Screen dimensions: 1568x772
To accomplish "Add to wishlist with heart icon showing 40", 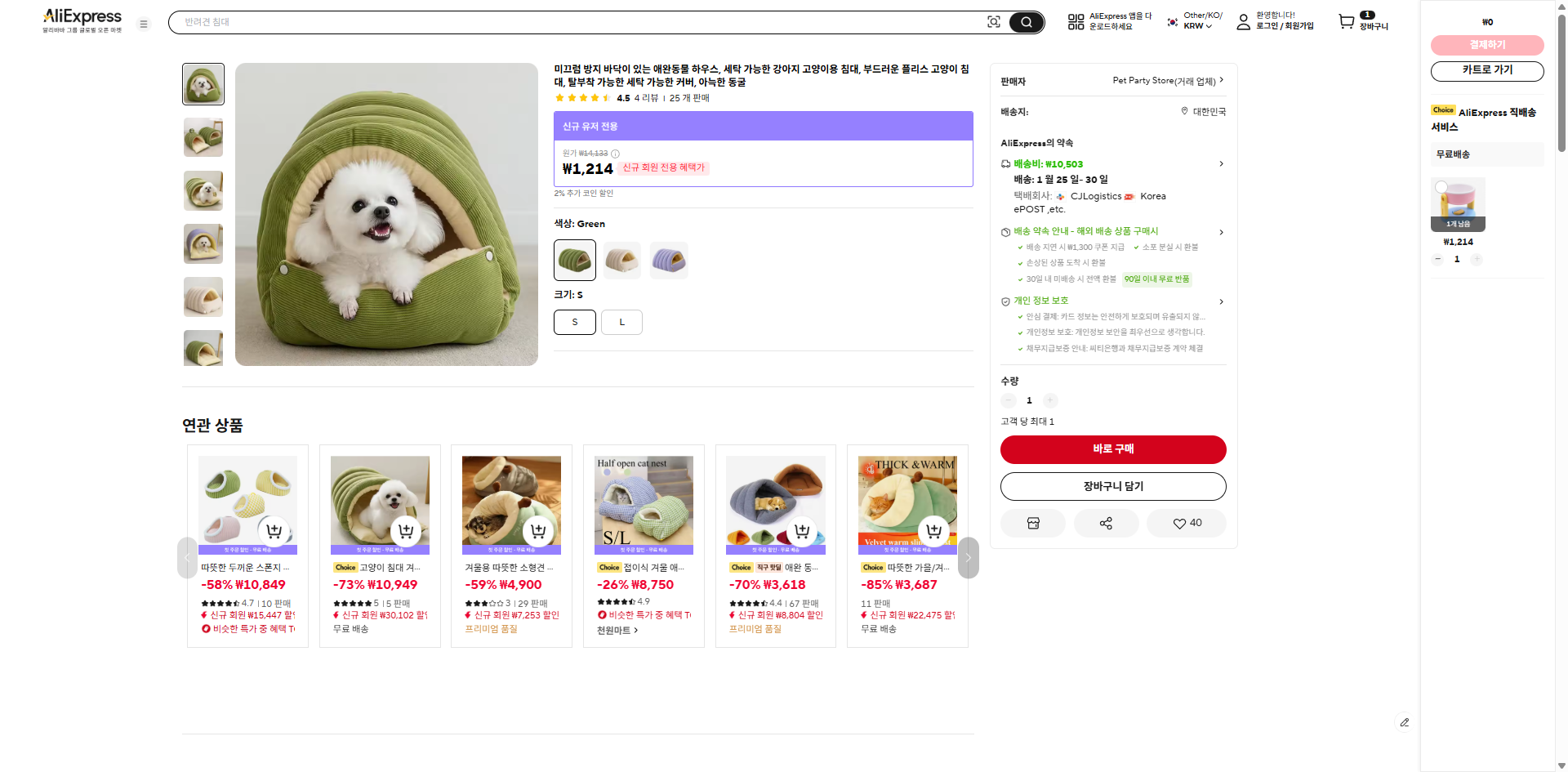I will click(1187, 524).
